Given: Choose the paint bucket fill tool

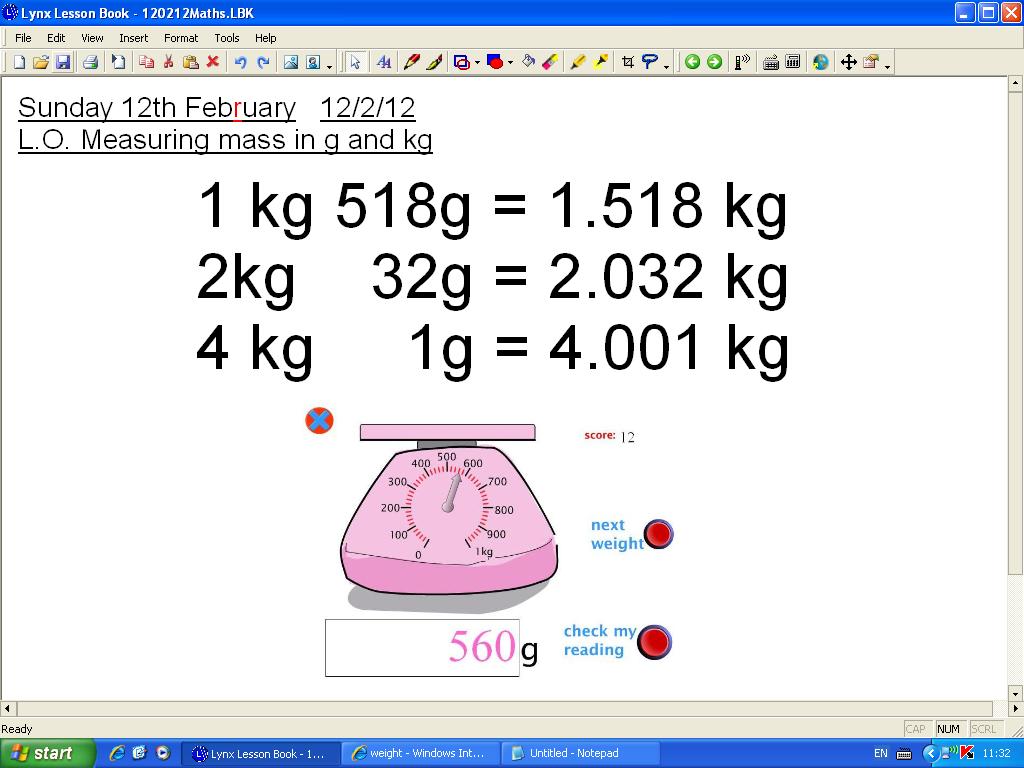Looking at the screenshot, I should pos(528,62).
